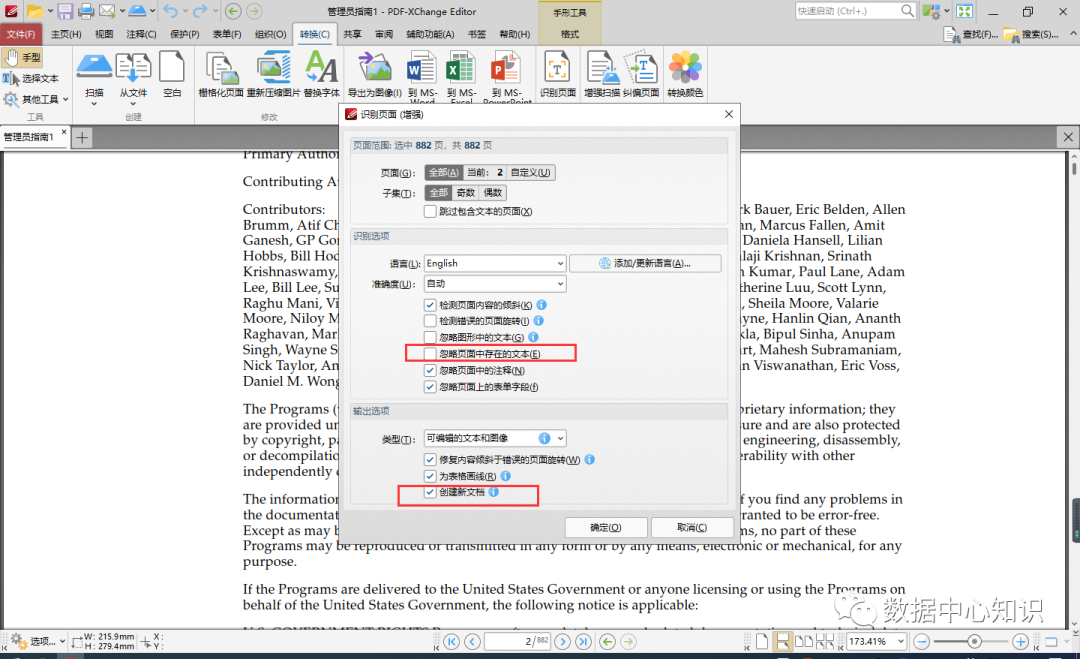Click the page number input field
The image size is (1080, 659).
click(x=517, y=642)
